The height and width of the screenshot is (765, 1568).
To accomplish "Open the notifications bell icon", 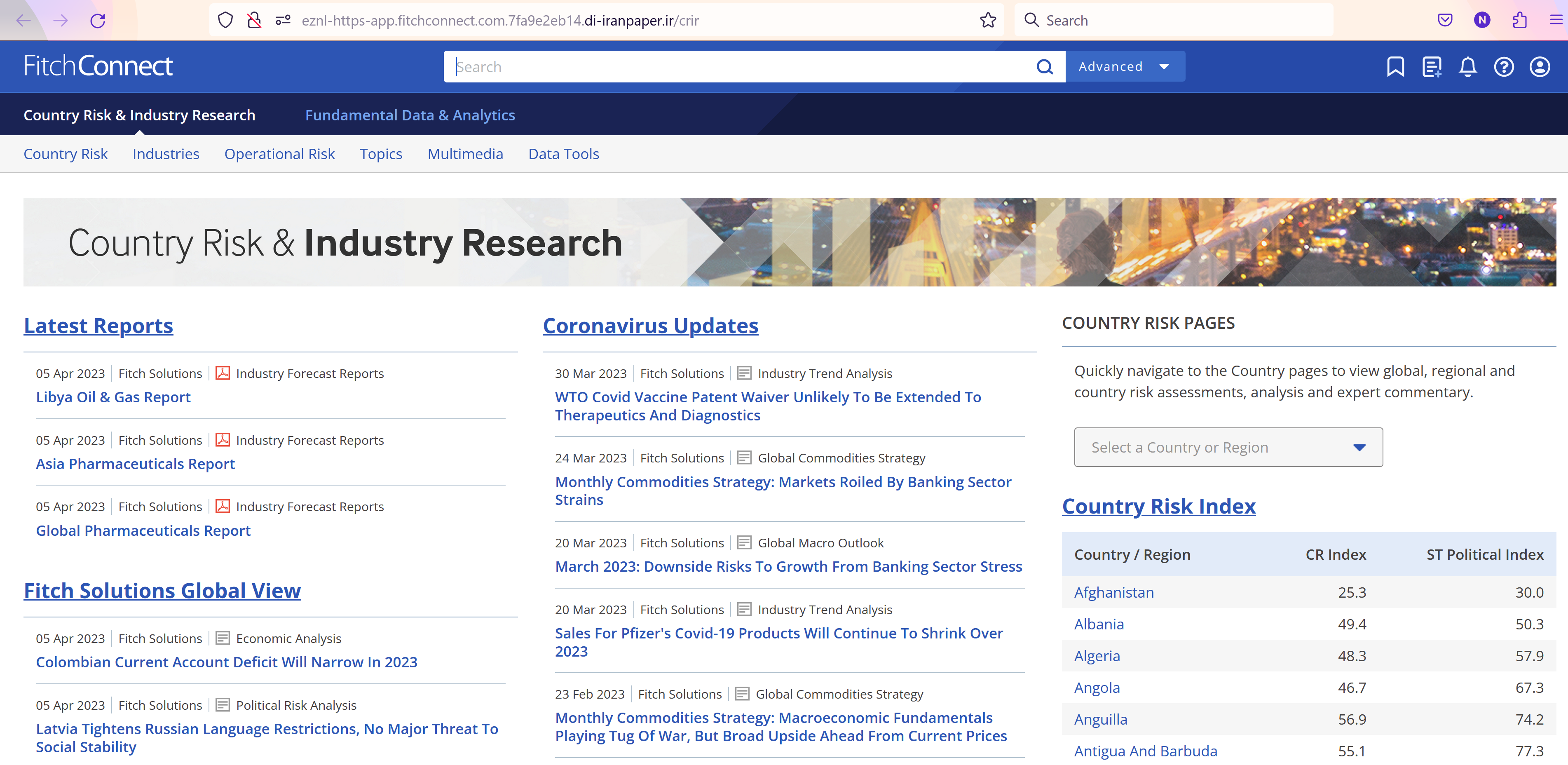I will pyautogui.click(x=1467, y=66).
